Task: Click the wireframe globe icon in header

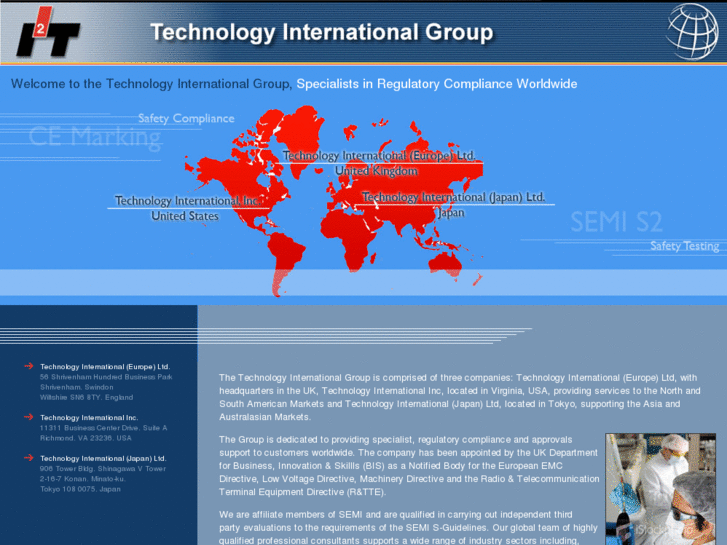Action: (693, 32)
